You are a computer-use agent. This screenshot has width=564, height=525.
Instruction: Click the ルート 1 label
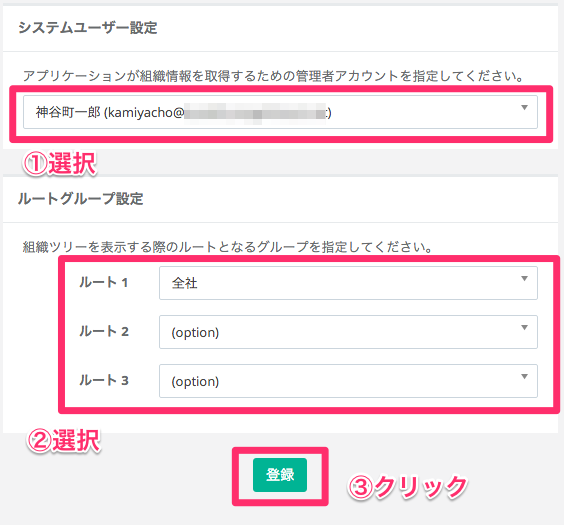[104, 283]
